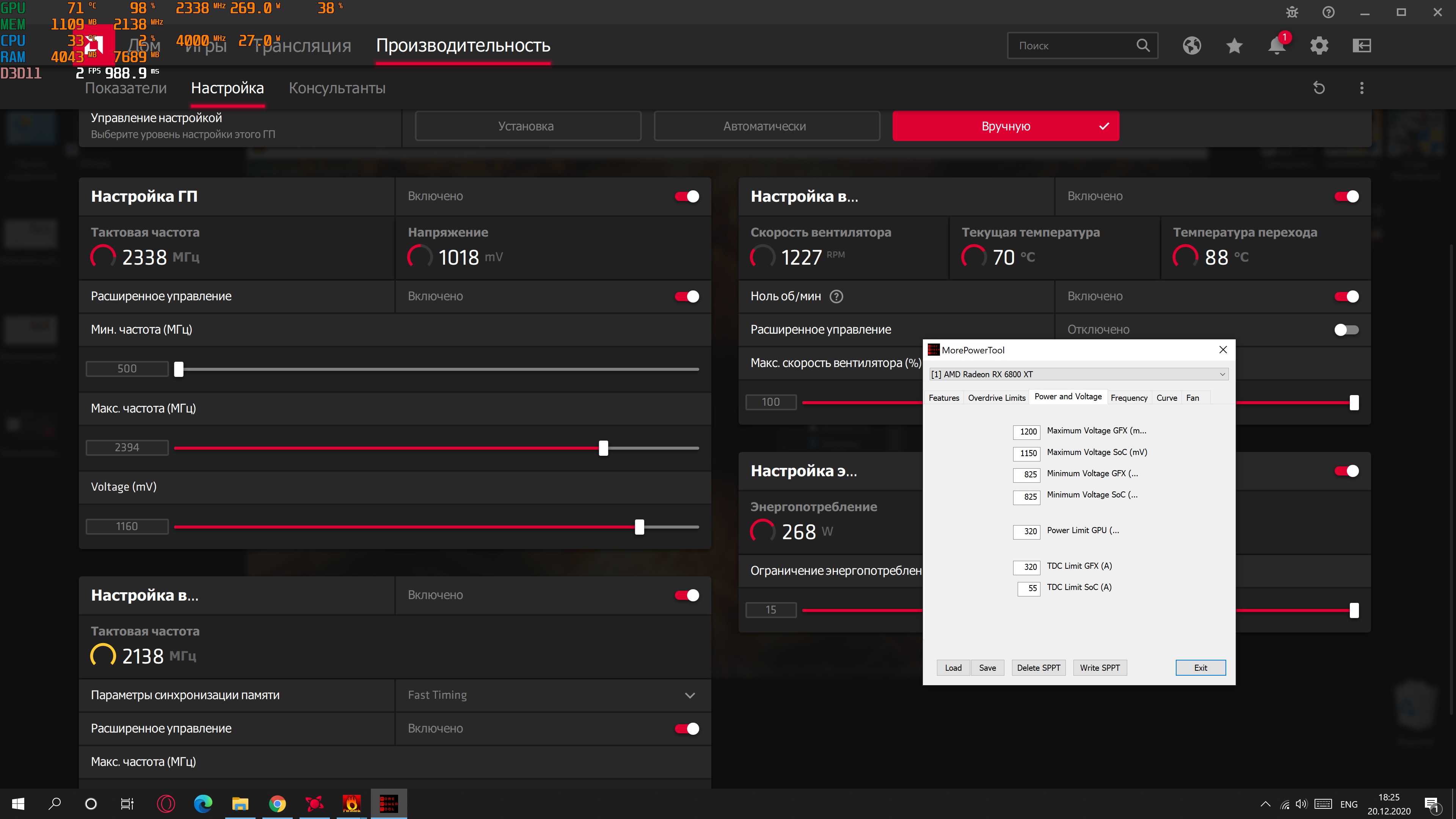Enable fan Расширенное управление toggle
The width and height of the screenshot is (1456, 819).
pyautogui.click(x=1346, y=330)
